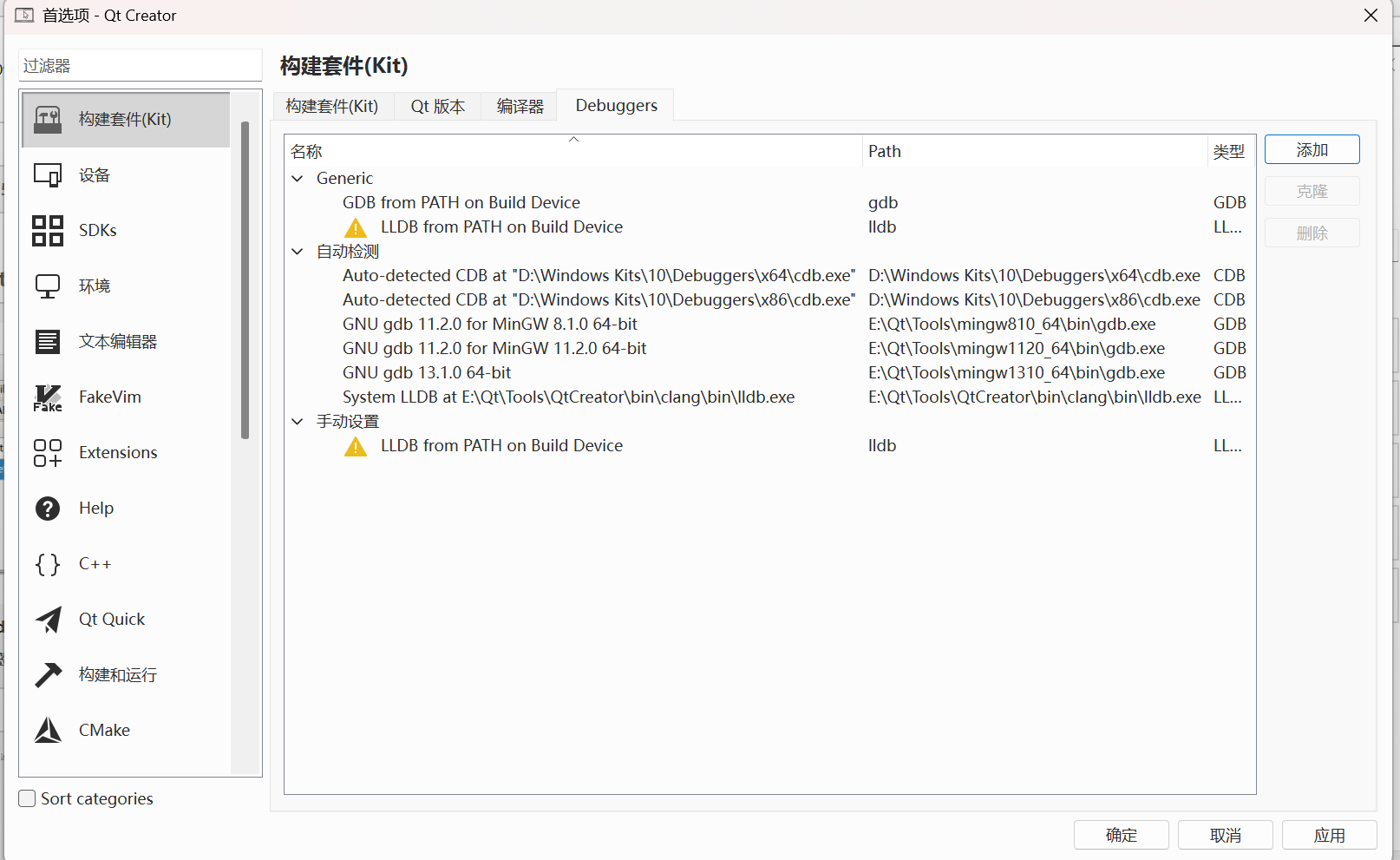Click the 克隆 clone button
1400x860 pixels.
1312,191
